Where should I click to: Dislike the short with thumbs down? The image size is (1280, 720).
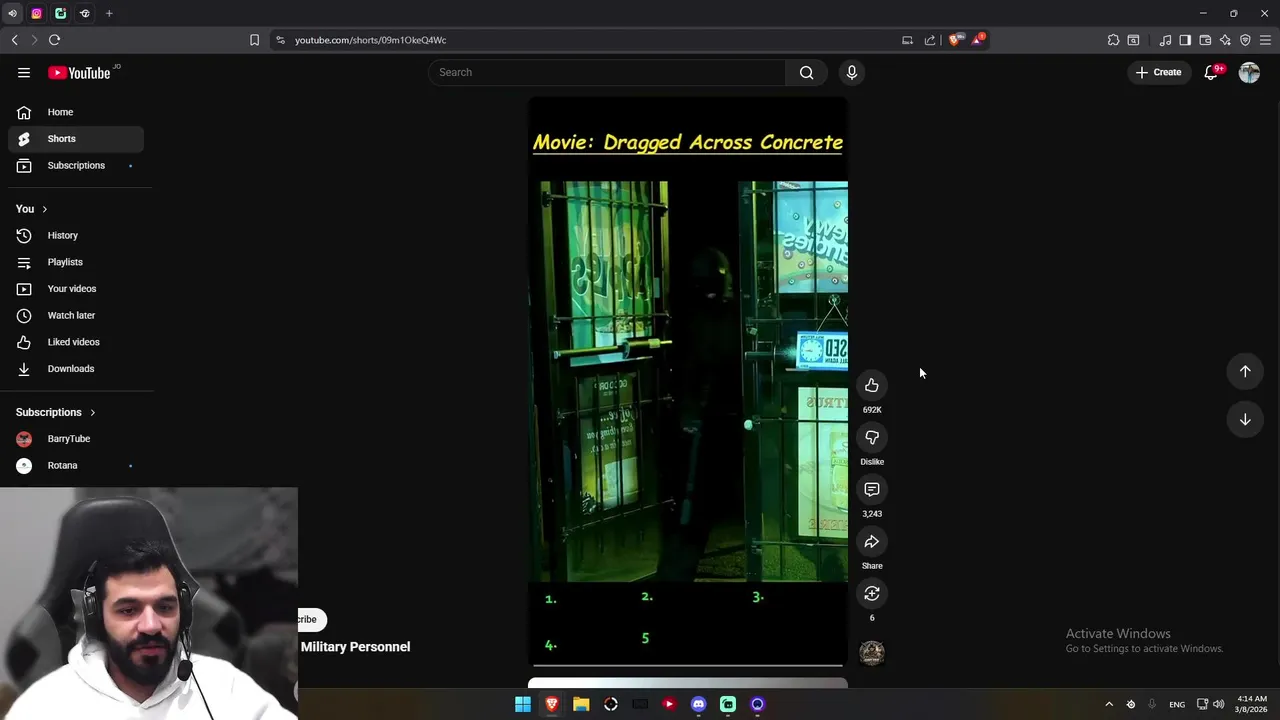[872, 438]
